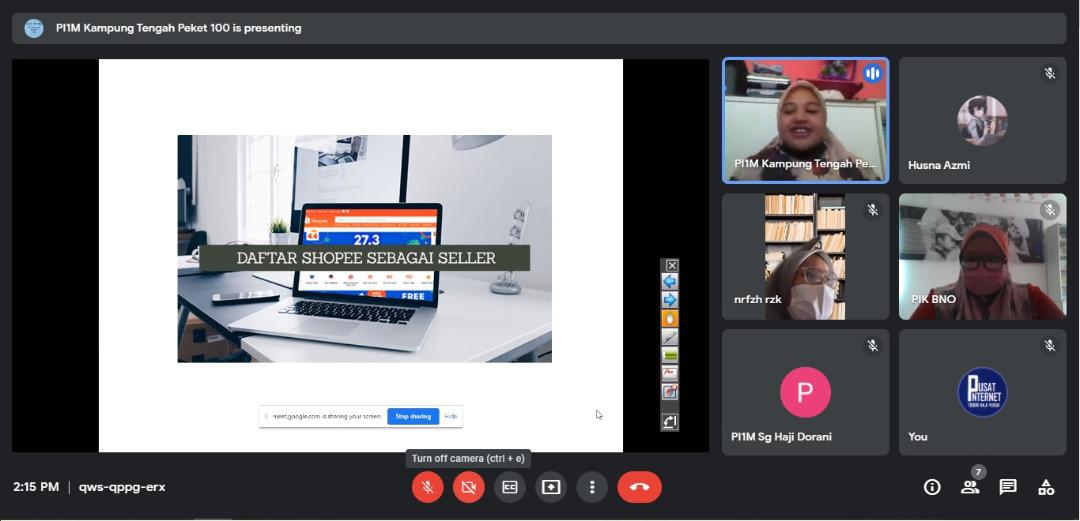Click muted mic icon on PIK BNO tile
Screen dimensions: 1080x521
tap(1049, 210)
